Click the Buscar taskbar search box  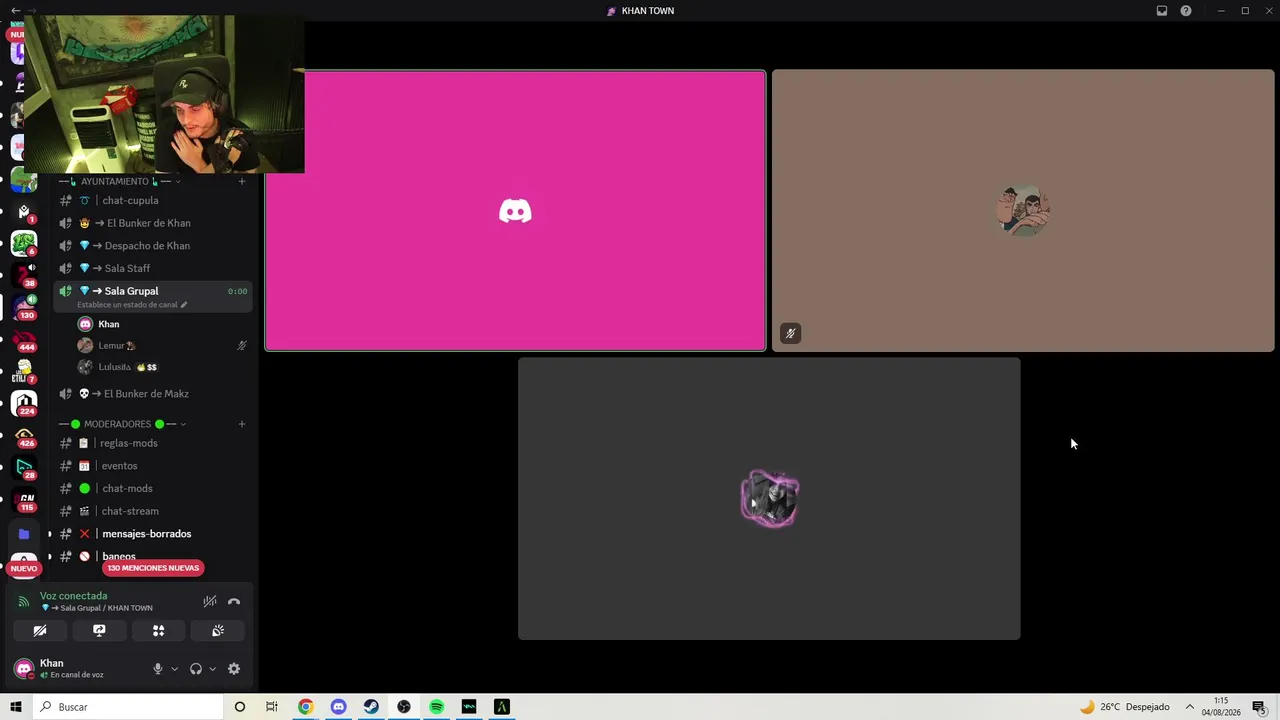tap(128, 707)
